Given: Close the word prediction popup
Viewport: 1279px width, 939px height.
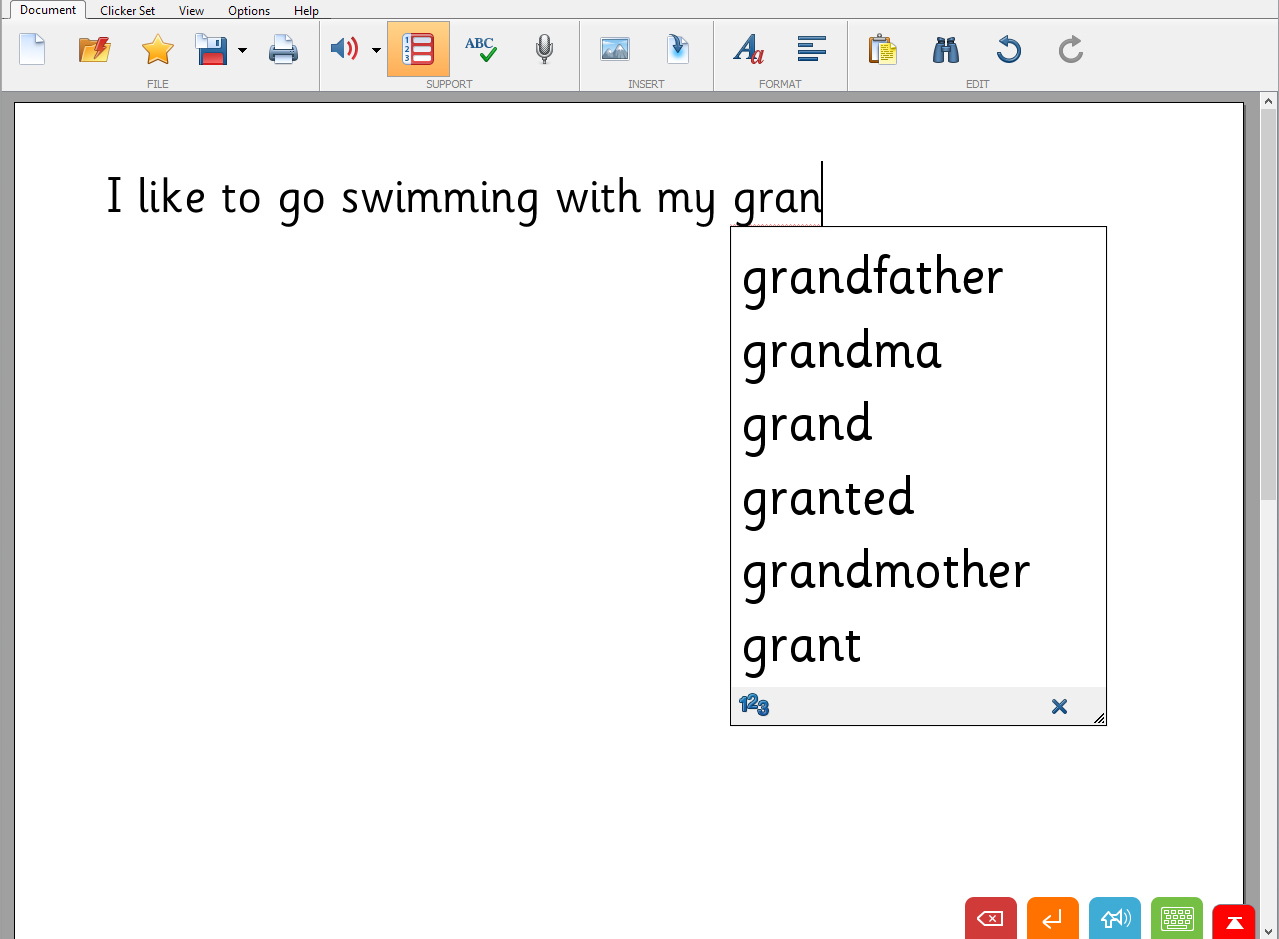Looking at the screenshot, I should point(1059,707).
